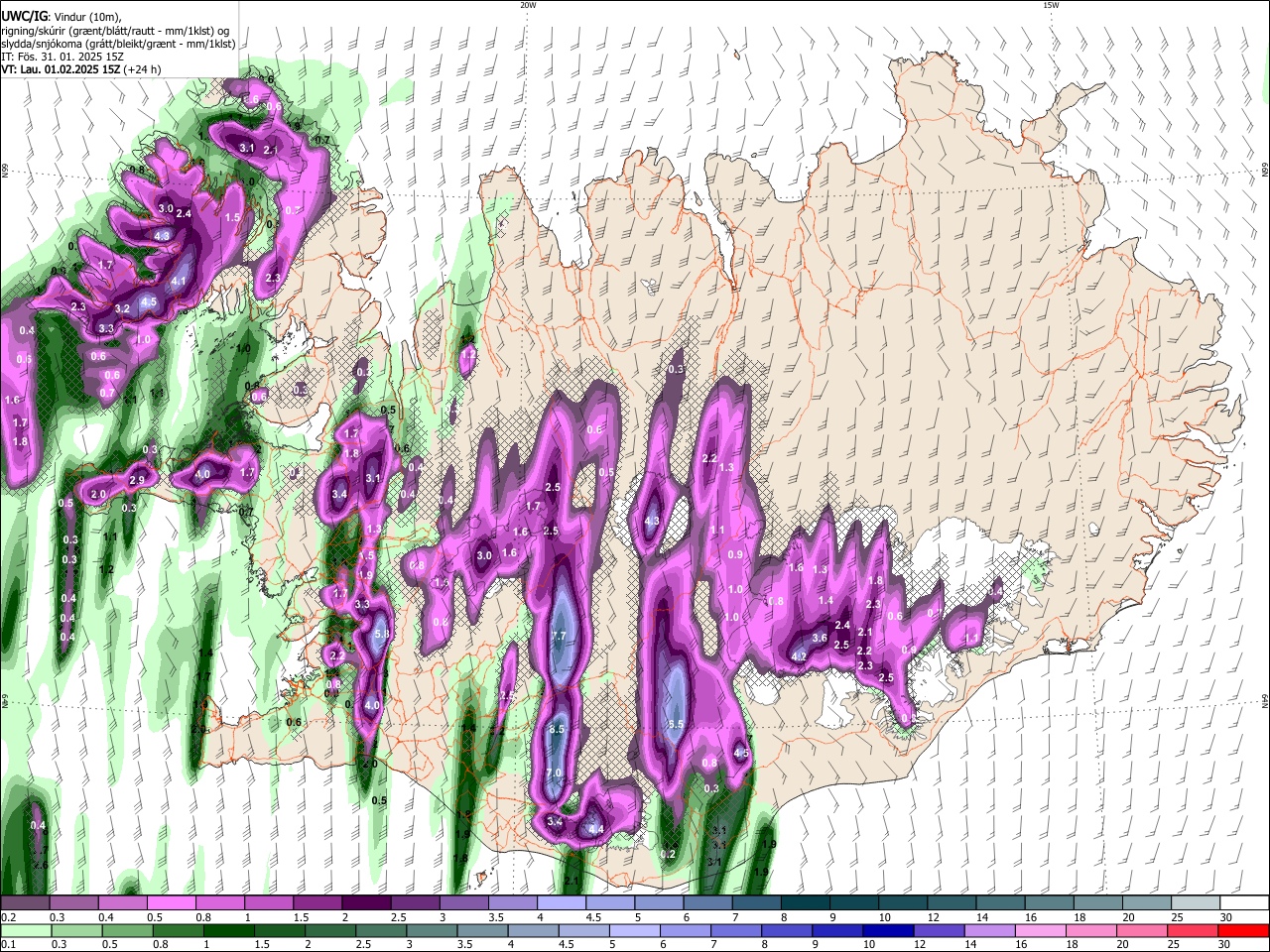
Task: Click the deep purple swatch labeled 2 in the top legend row
Action: pos(366,903)
